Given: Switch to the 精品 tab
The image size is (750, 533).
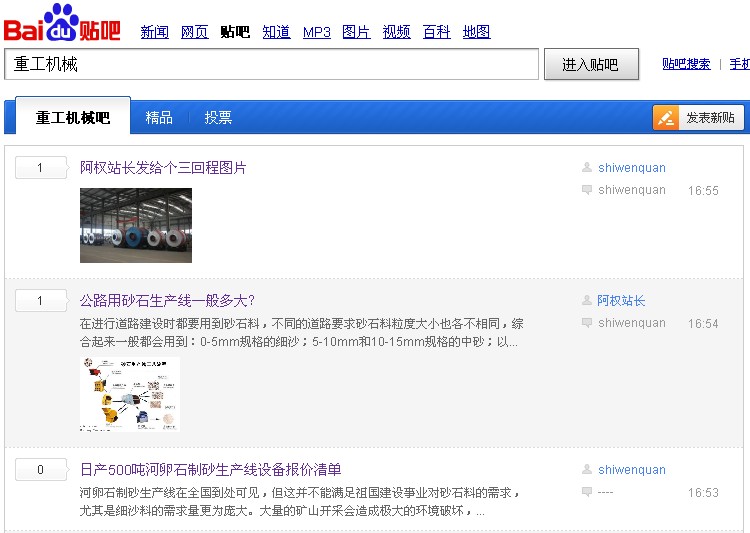Looking at the screenshot, I should pos(159,117).
